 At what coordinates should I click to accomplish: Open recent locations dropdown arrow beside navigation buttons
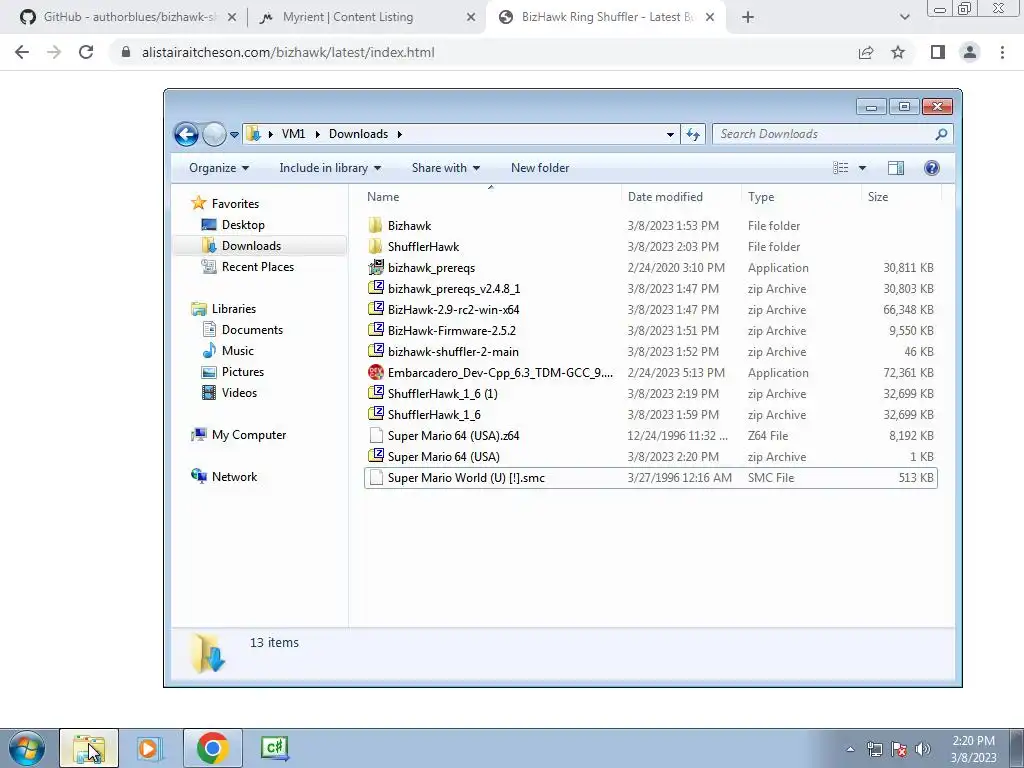pyautogui.click(x=234, y=135)
